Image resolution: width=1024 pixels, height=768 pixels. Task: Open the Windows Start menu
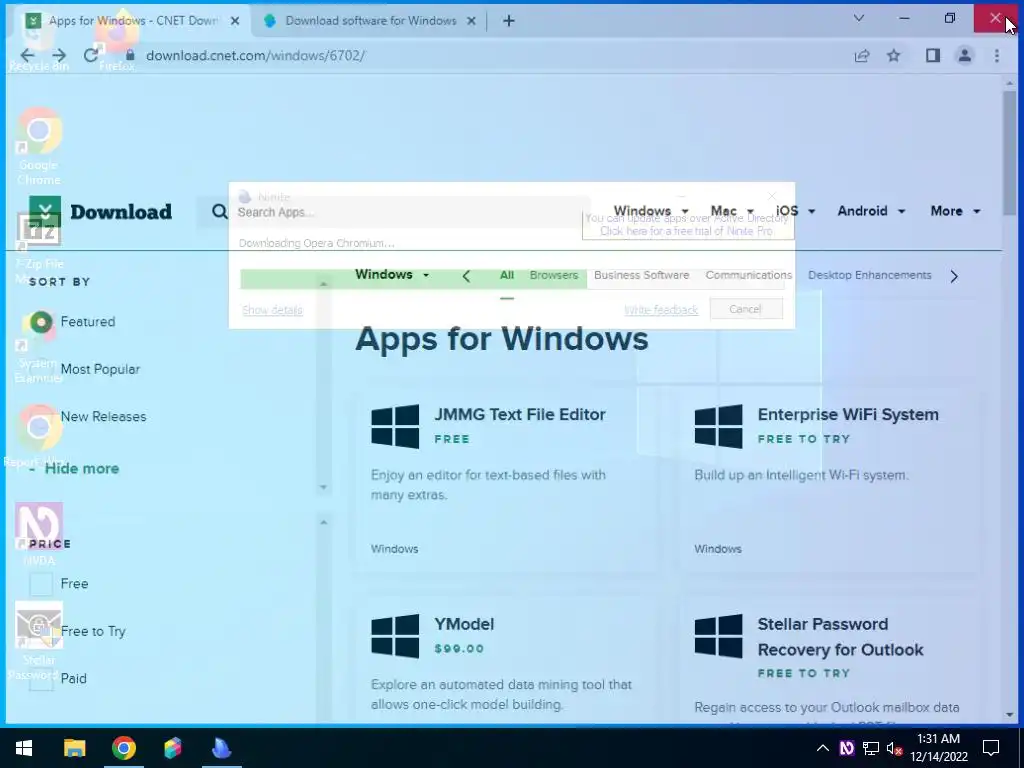tap(24, 748)
